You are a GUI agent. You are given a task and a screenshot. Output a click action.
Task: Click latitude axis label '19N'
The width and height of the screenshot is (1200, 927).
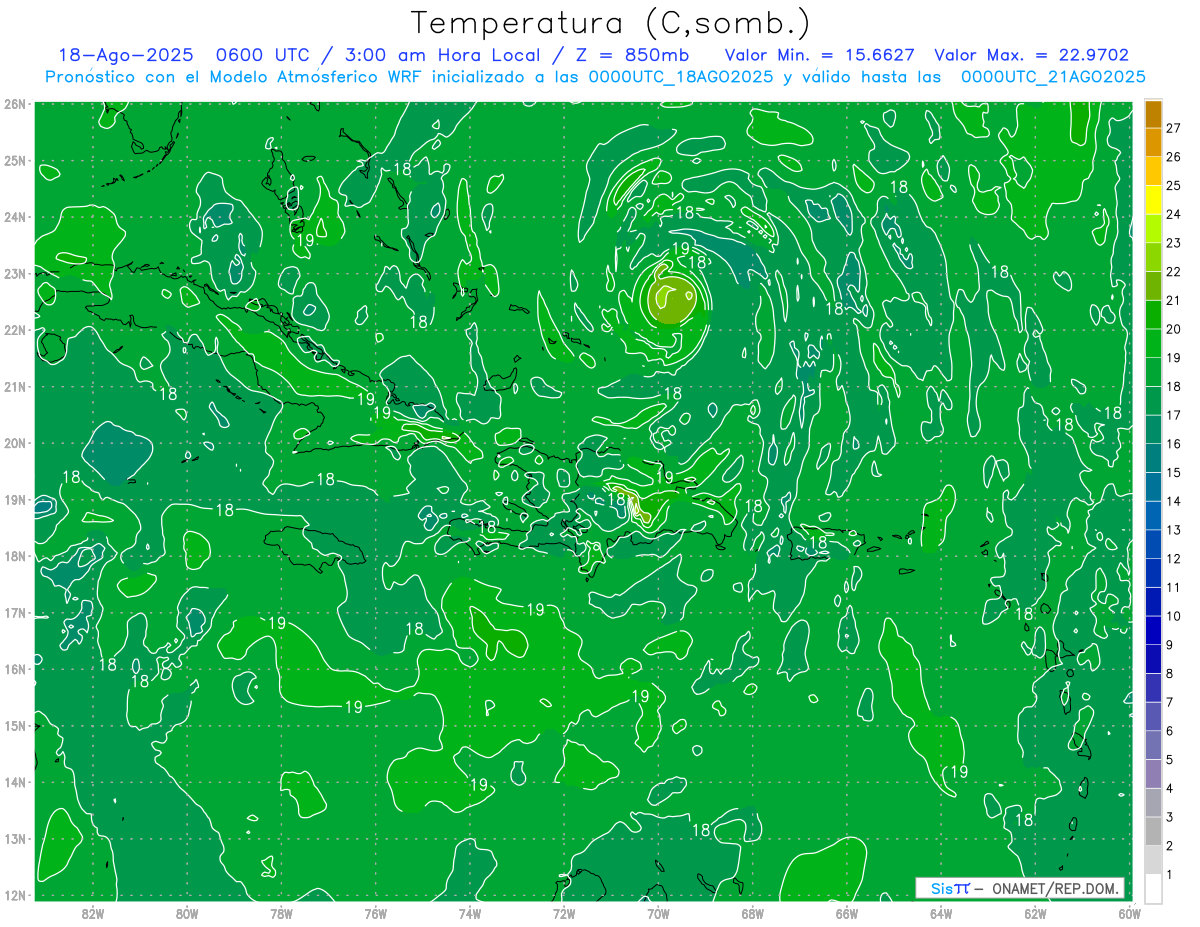coord(15,500)
